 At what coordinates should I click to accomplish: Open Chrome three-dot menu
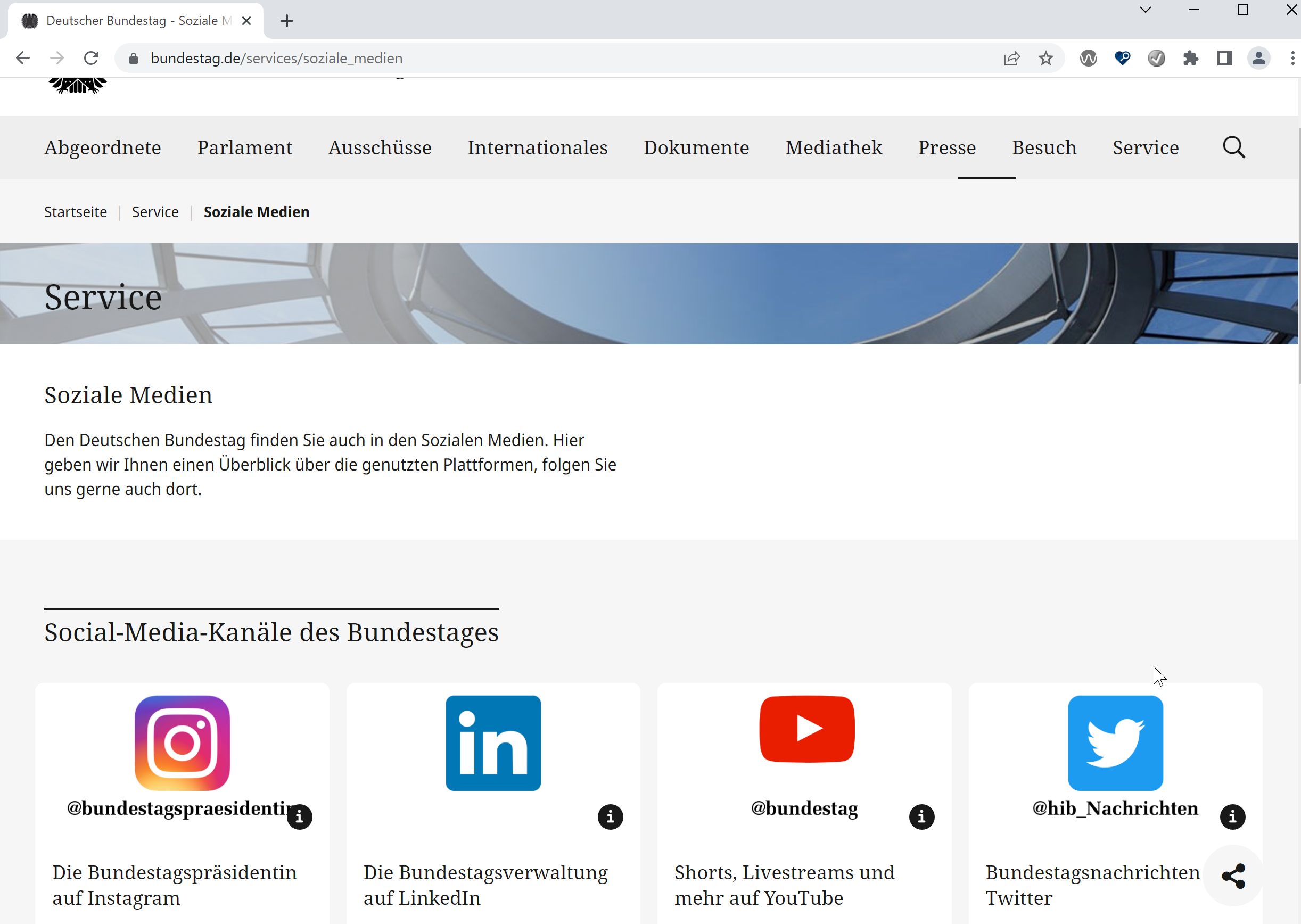tap(1292, 58)
